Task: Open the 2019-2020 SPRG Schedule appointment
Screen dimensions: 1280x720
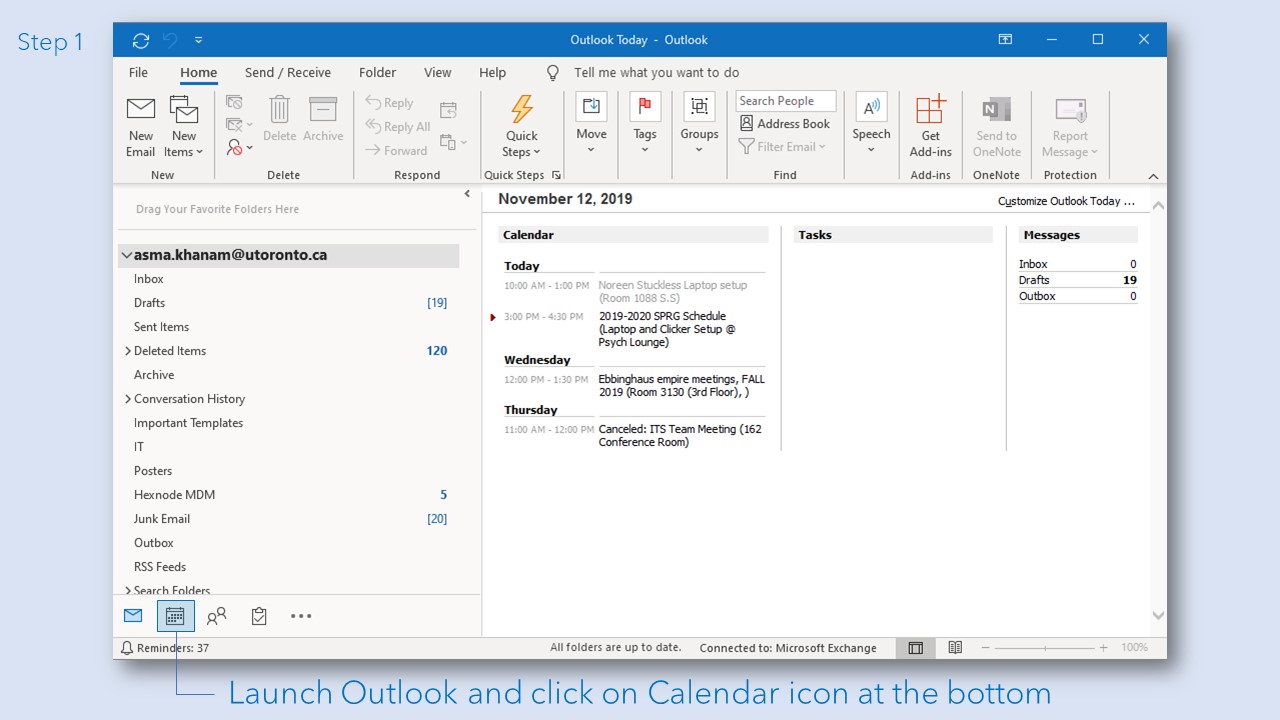Action: pos(667,329)
